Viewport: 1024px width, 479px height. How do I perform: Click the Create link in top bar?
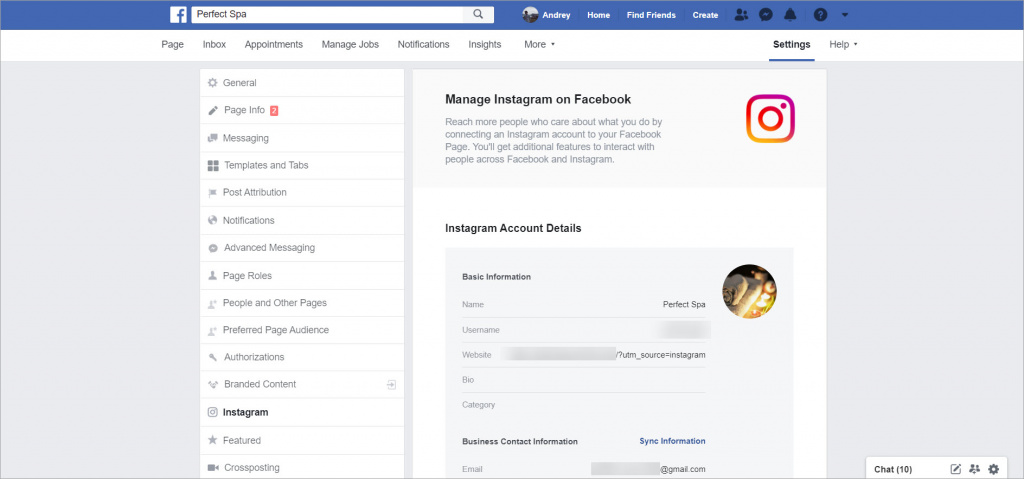click(x=705, y=15)
